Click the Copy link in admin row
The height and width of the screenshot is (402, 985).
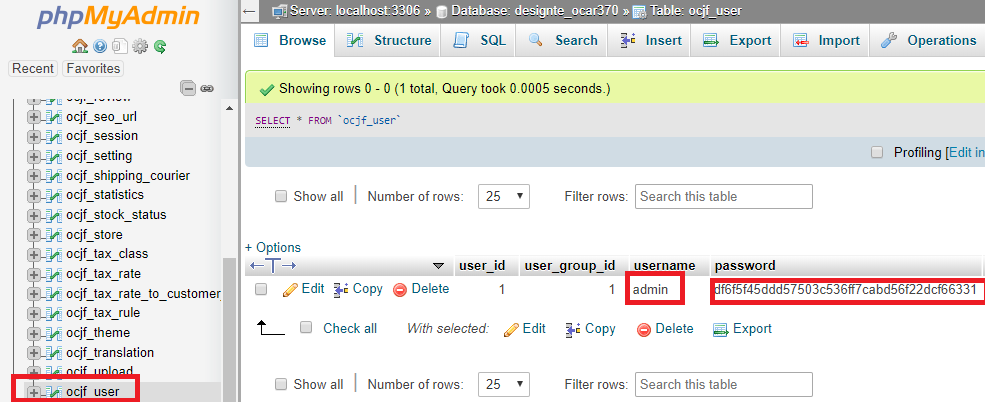357,289
